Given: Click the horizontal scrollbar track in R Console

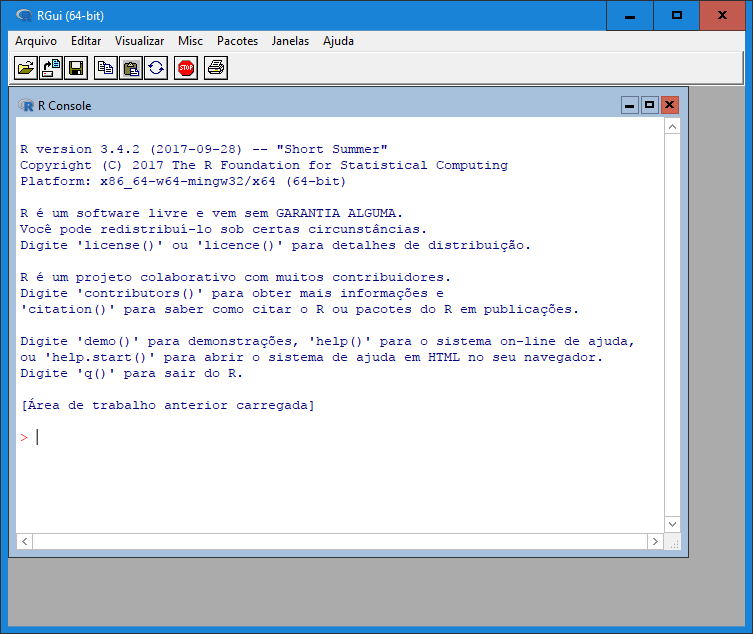Looking at the screenshot, I should click(x=340, y=541).
